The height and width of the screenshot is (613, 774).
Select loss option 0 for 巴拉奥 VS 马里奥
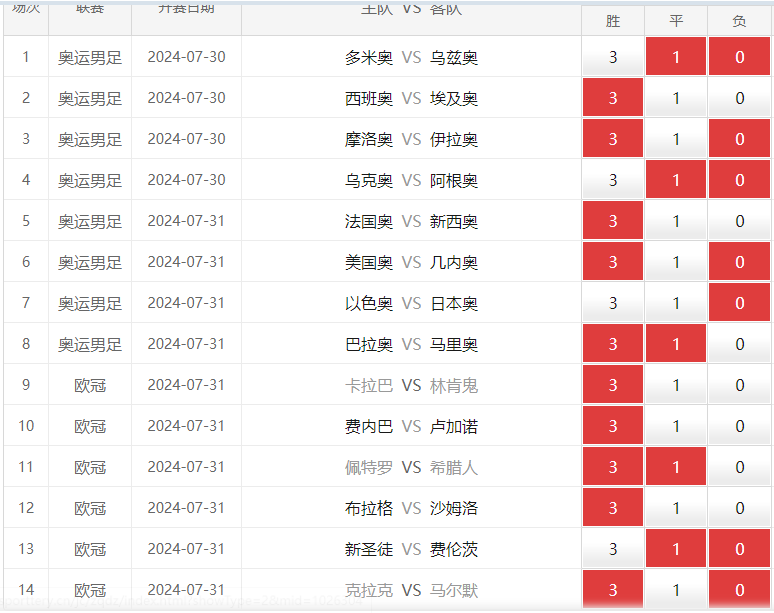click(x=739, y=344)
